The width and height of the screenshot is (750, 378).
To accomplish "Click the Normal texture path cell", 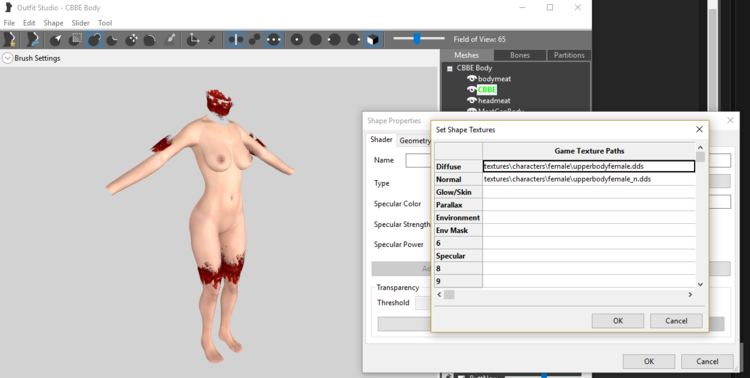I will (x=589, y=179).
